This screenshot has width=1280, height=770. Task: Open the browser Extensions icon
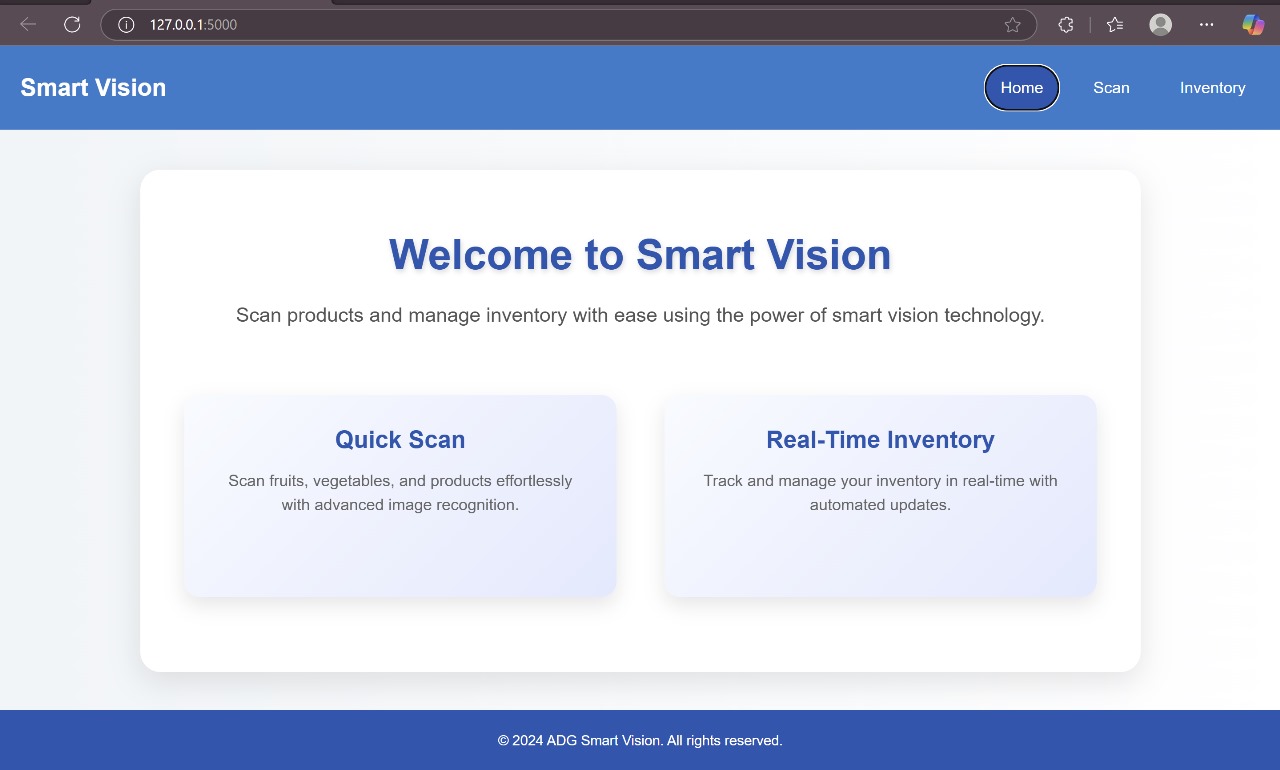pos(1066,25)
